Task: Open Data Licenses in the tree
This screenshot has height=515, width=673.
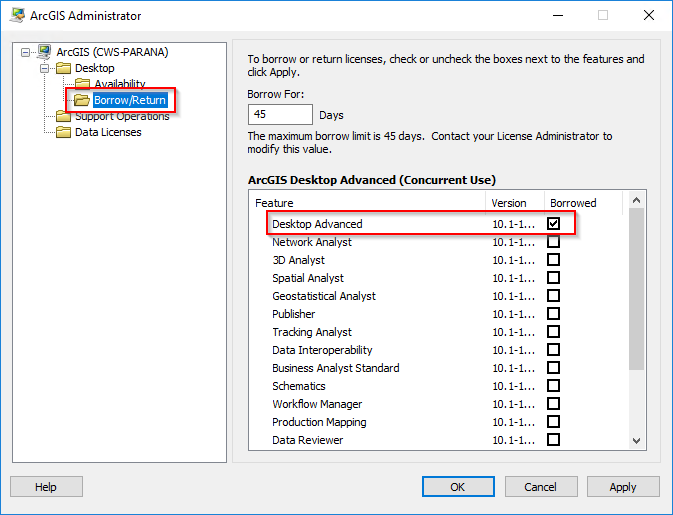Action: click(108, 132)
